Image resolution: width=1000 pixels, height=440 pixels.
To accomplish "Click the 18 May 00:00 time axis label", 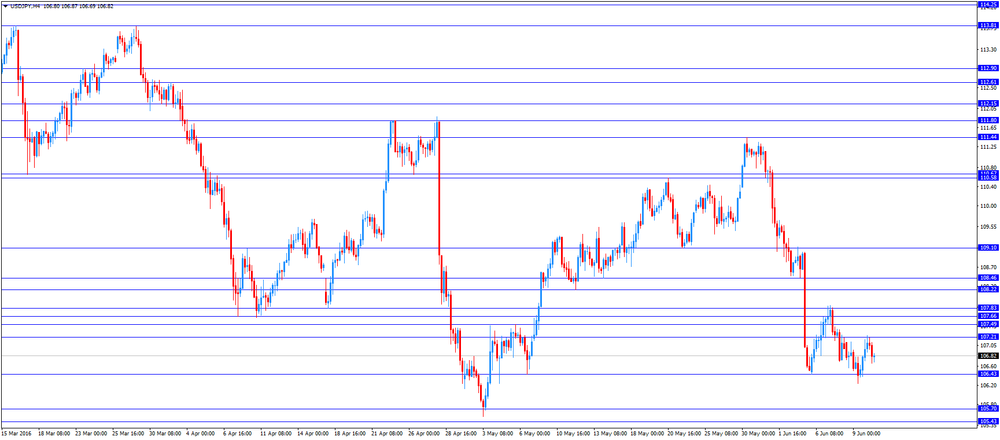I will coord(647,433).
